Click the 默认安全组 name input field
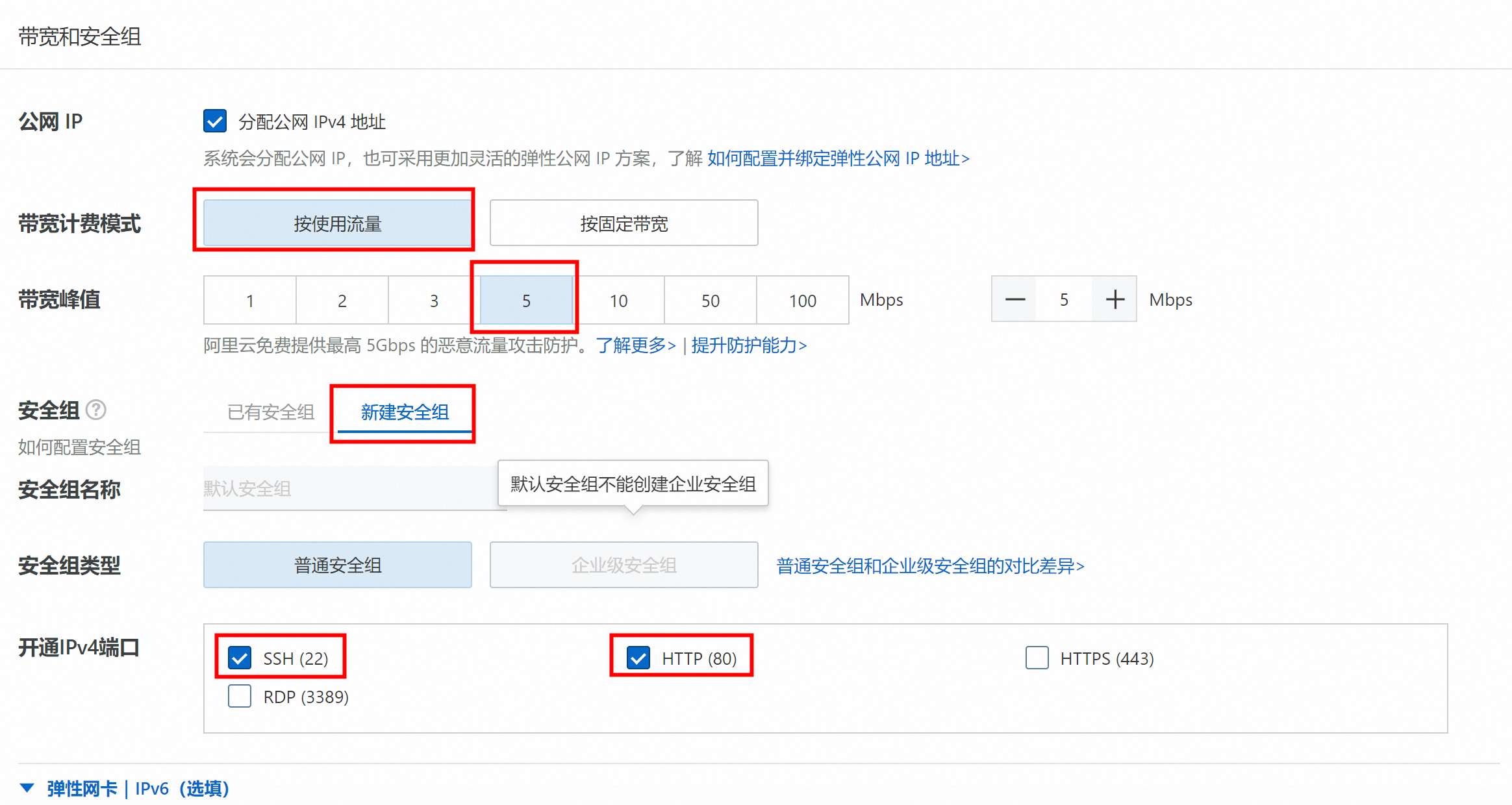1512x805 pixels. point(351,488)
